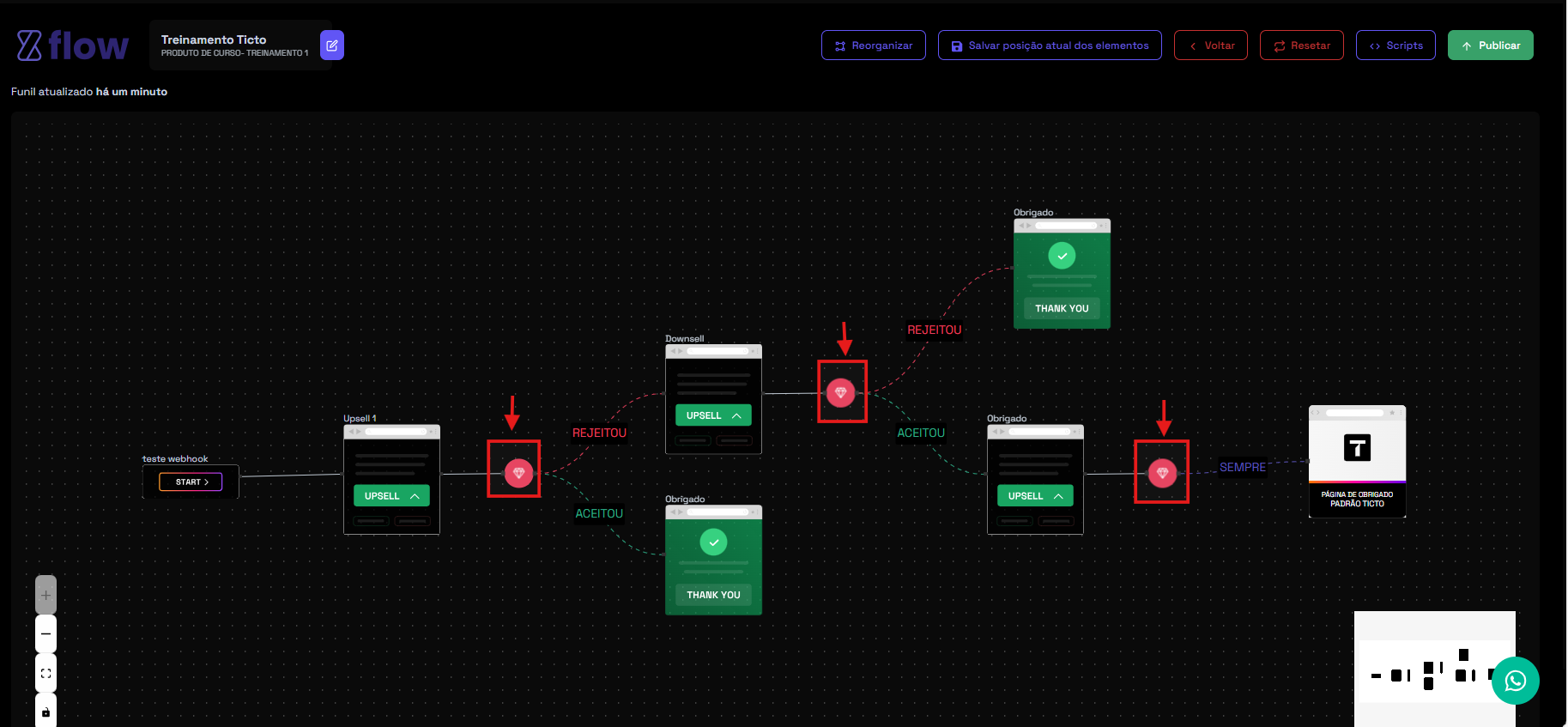Click the diamond node after Downsell

pyautogui.click(x=840, y=393)
